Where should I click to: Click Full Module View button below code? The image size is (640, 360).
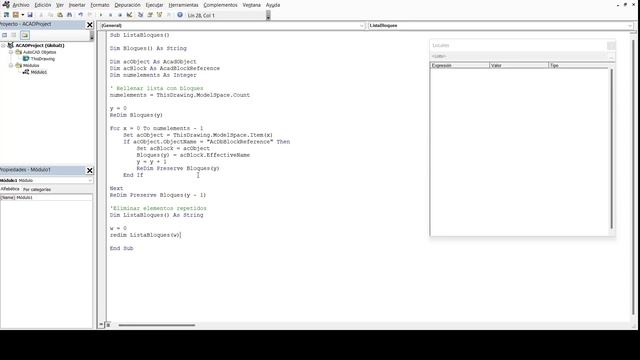108,325
